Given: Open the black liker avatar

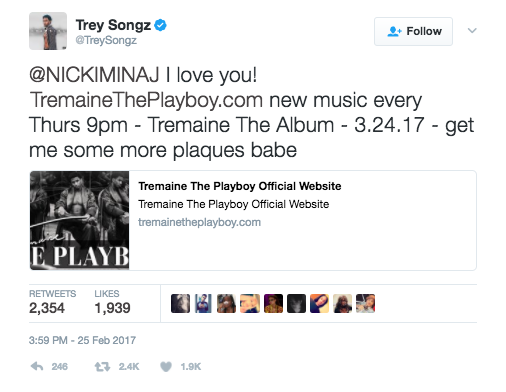Looking at the screenshot, I should (x=296, y=303).
